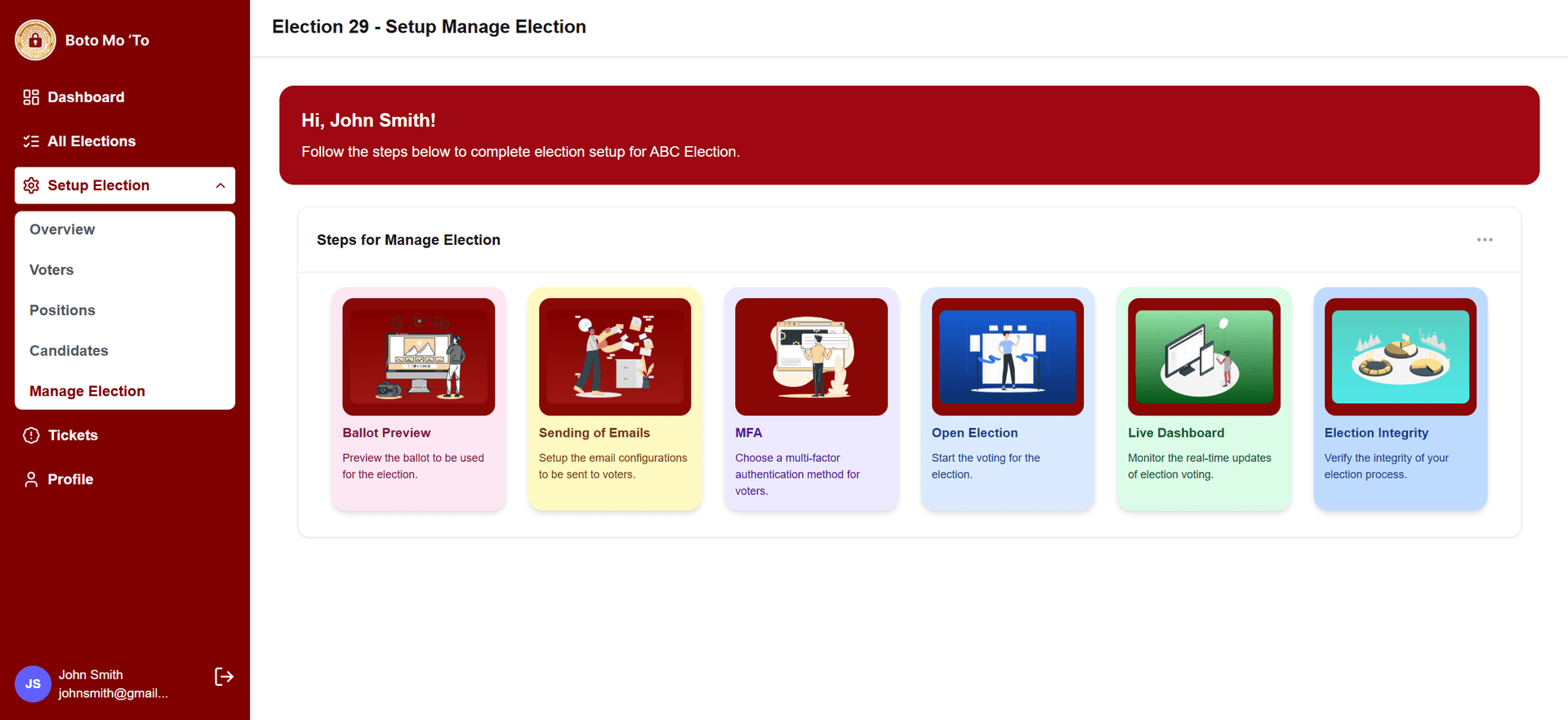The width and height of the screenshot is (1568, 720).
Task: Click the Boto Mo 'To logo icon
Action: (x=35, y=40)
